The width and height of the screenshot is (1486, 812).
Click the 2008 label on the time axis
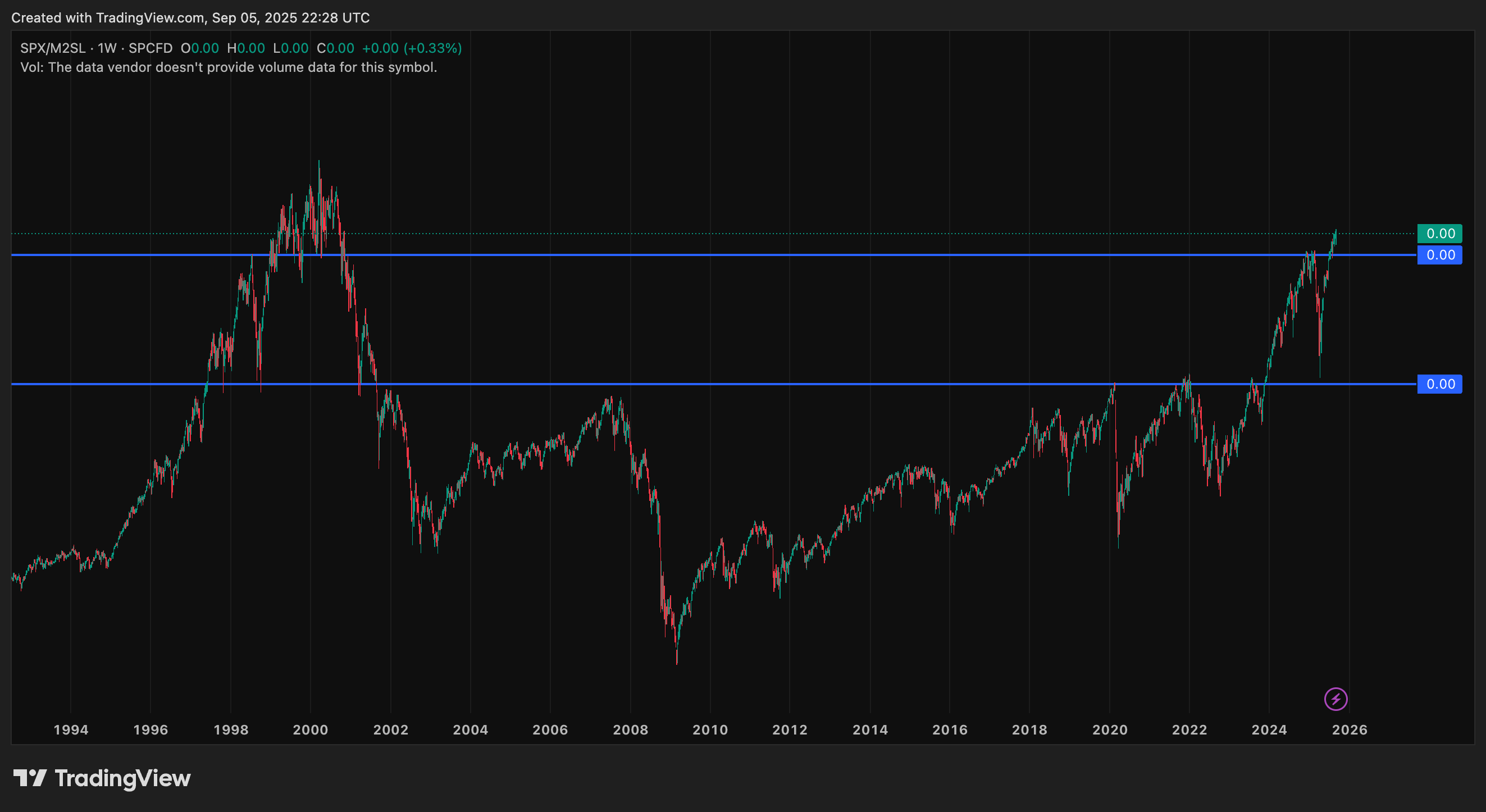(631, 729)
